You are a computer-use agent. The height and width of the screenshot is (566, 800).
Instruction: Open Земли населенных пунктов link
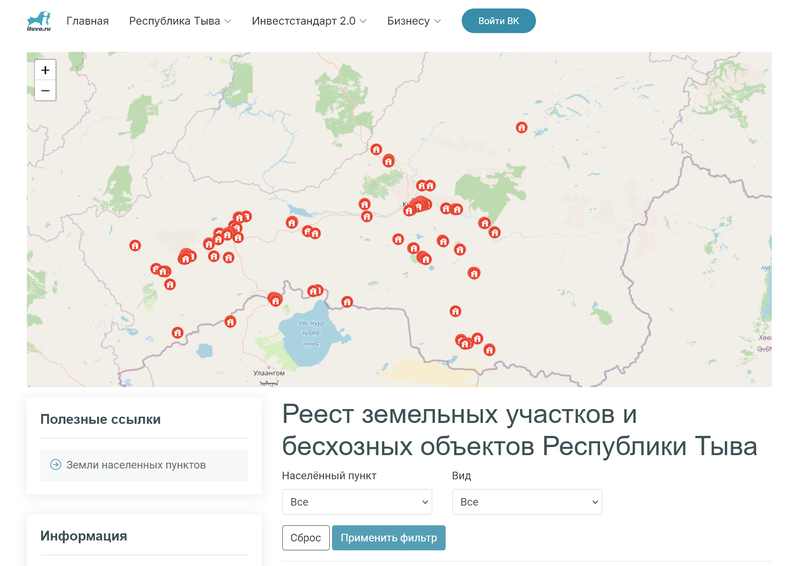coord(136,464)
